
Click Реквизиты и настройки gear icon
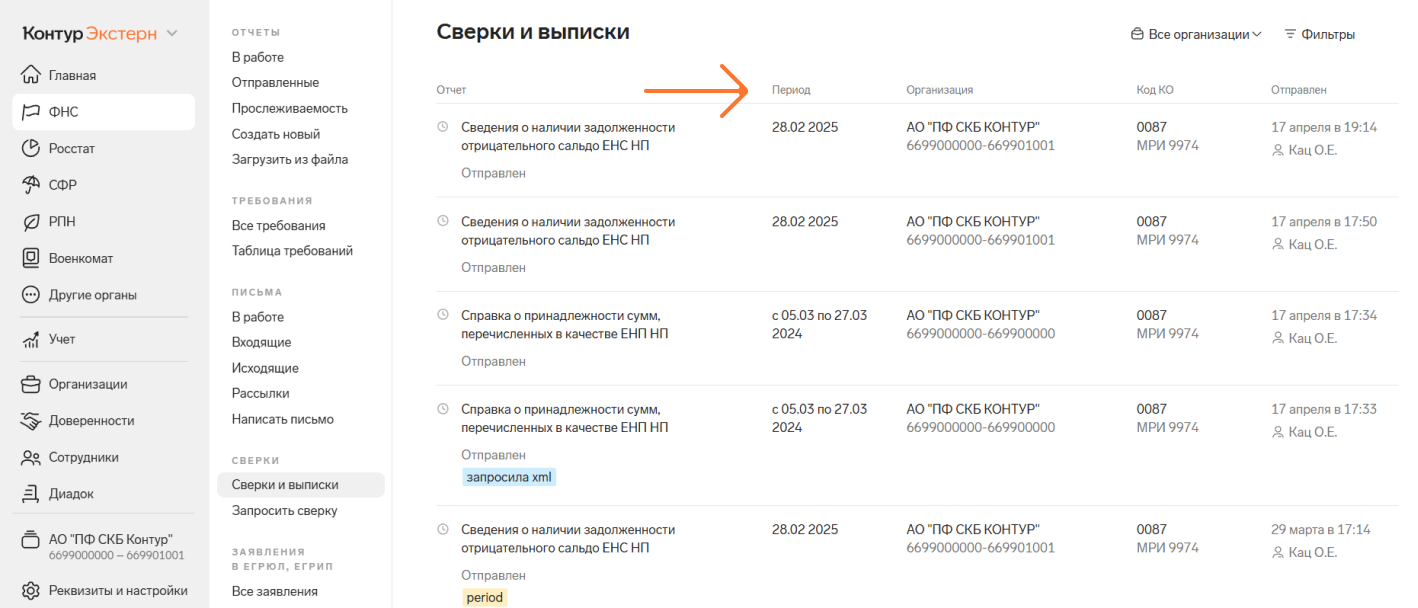30,590
